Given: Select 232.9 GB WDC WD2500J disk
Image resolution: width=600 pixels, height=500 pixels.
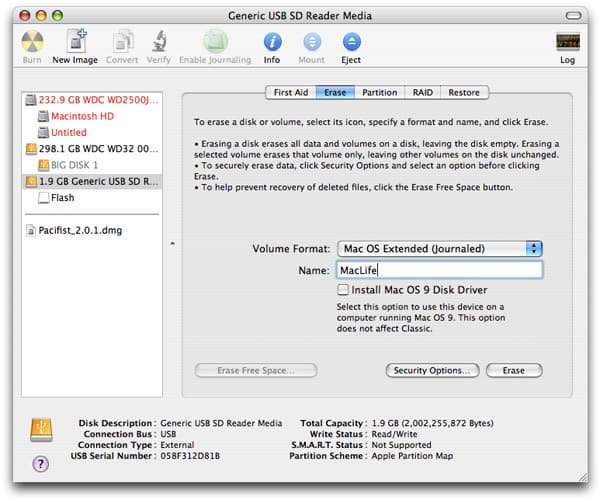Looking at the screenshot, I should 92,100.
